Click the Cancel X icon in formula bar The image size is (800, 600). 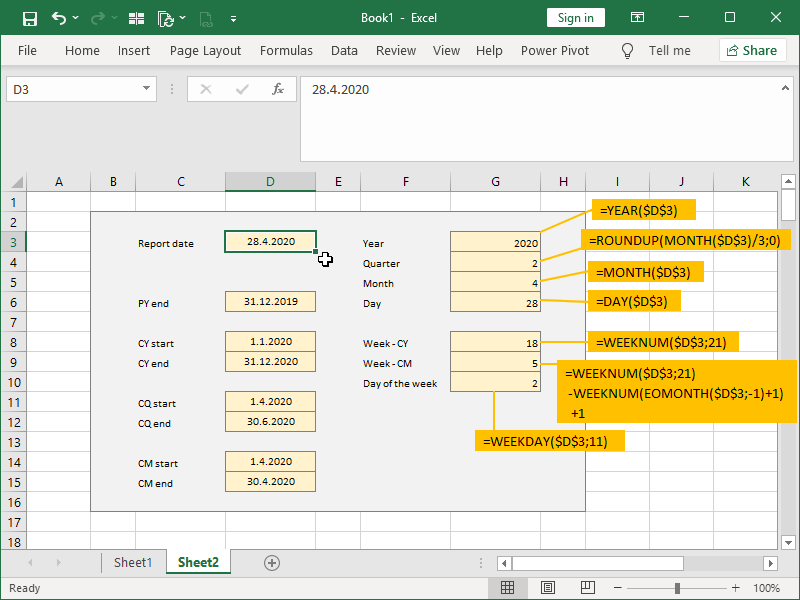[x=206, y=90]
